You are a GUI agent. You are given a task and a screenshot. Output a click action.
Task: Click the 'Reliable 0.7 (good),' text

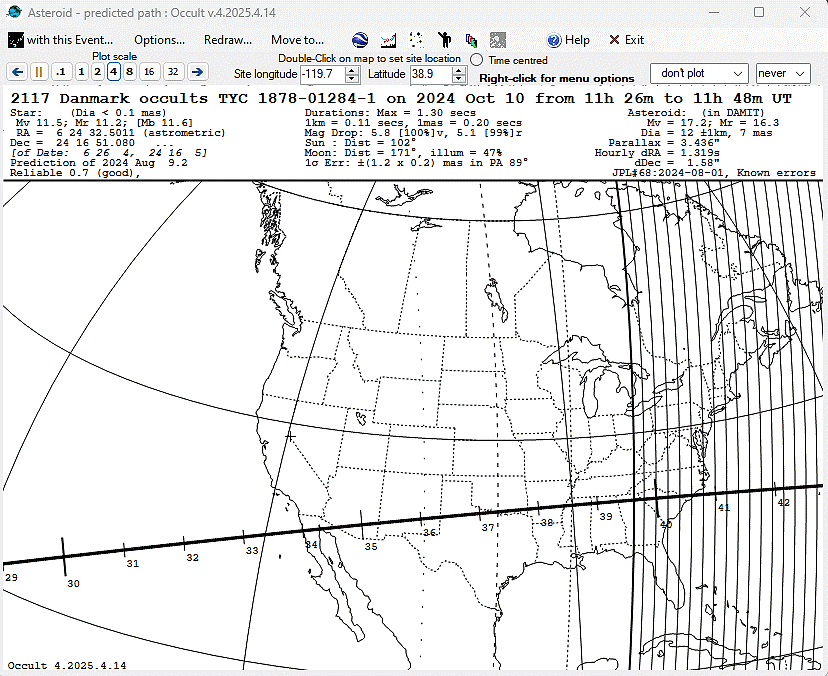click(x=75, y=173)
